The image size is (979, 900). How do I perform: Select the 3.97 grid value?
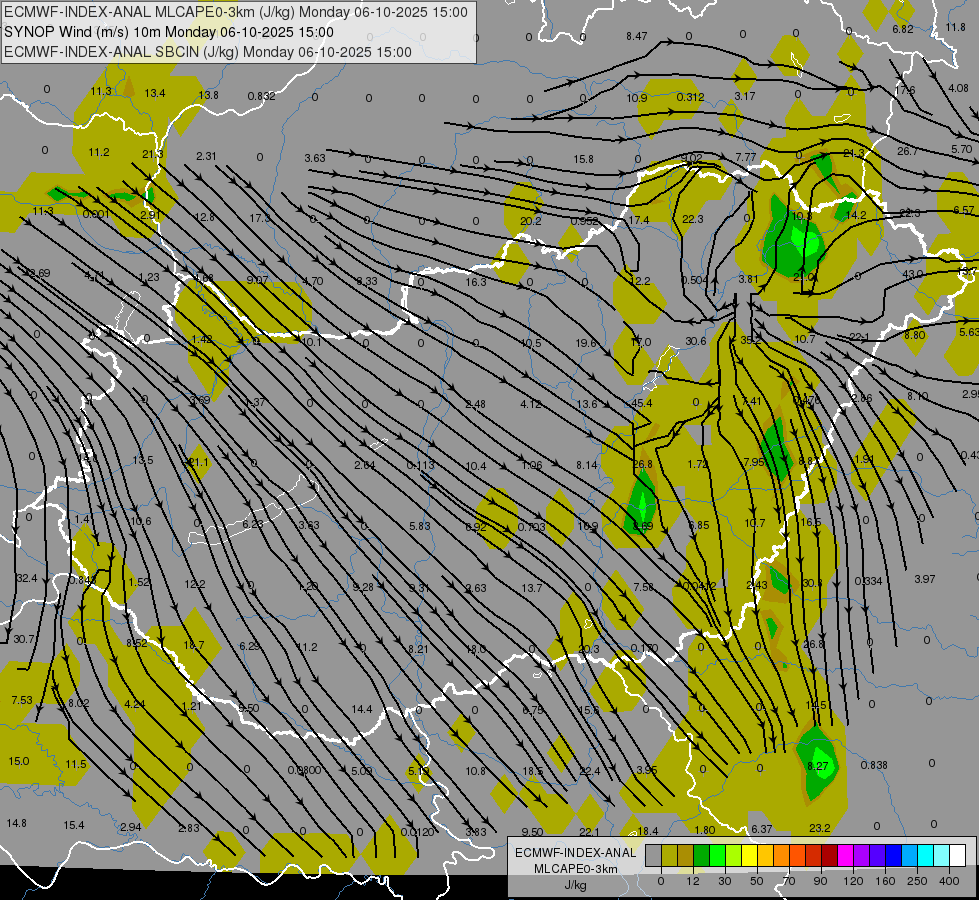click(925, 579)
